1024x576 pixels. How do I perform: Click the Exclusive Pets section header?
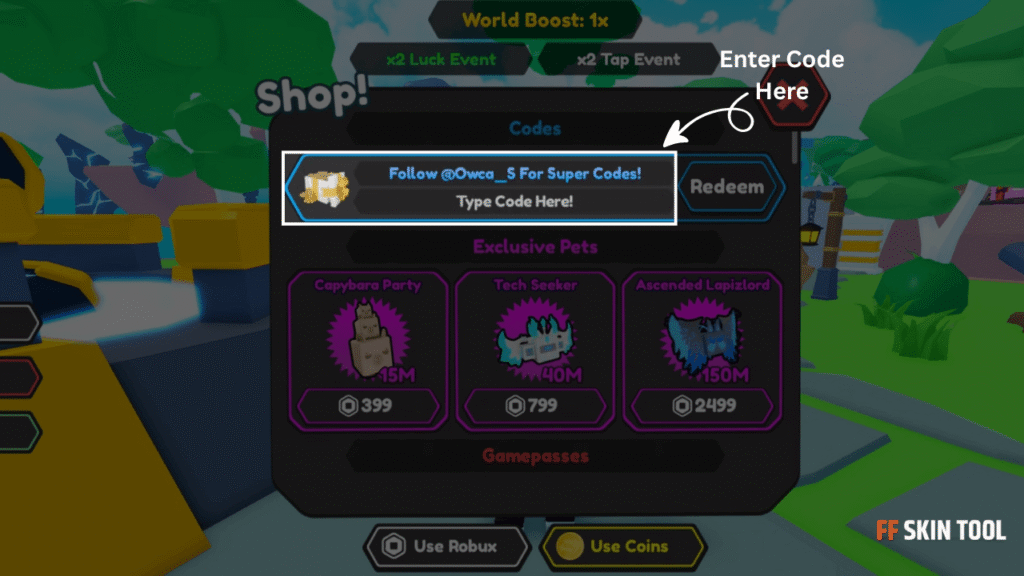536,247
